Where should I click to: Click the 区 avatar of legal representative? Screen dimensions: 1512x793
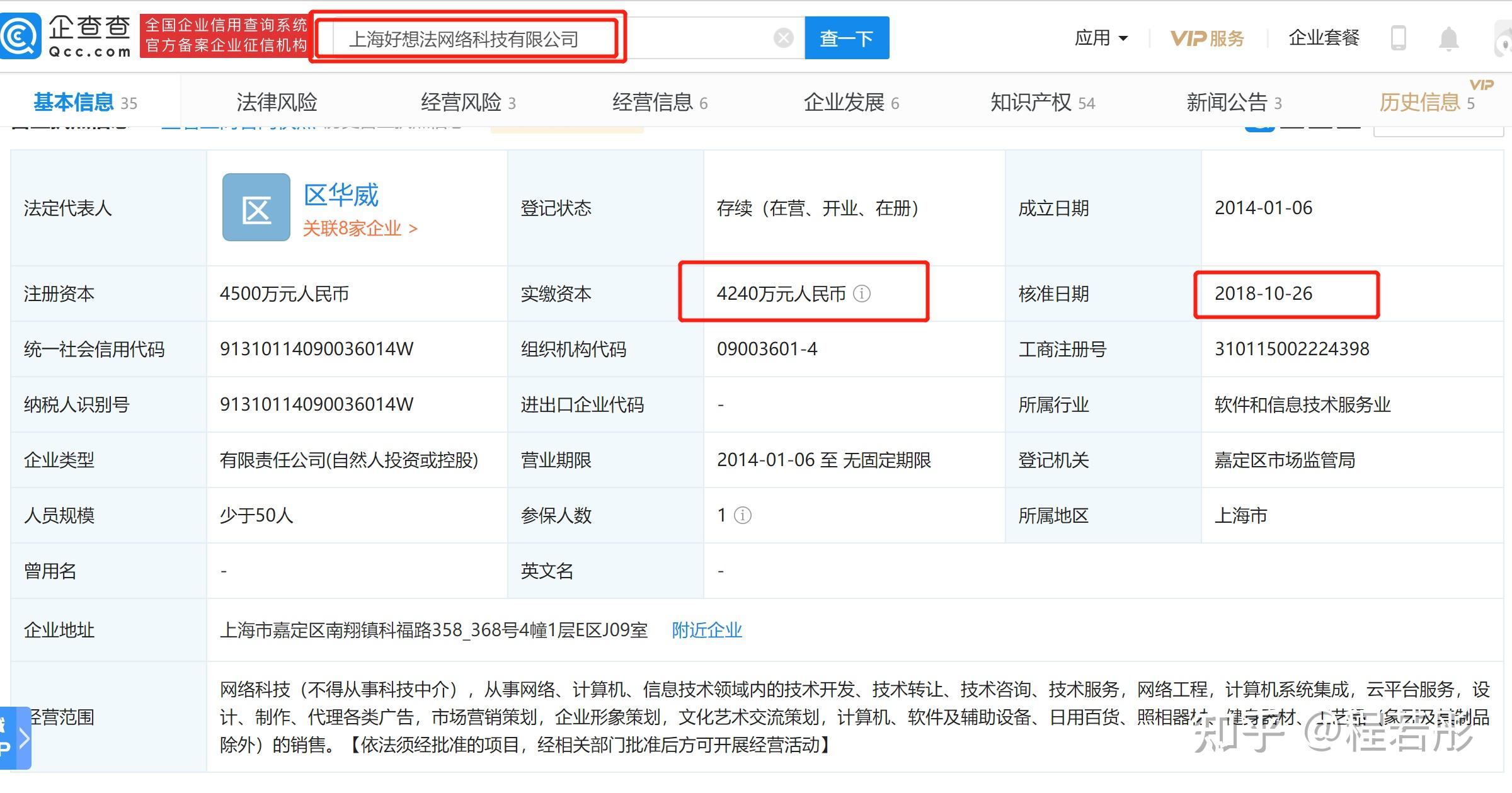click(256, 207)
